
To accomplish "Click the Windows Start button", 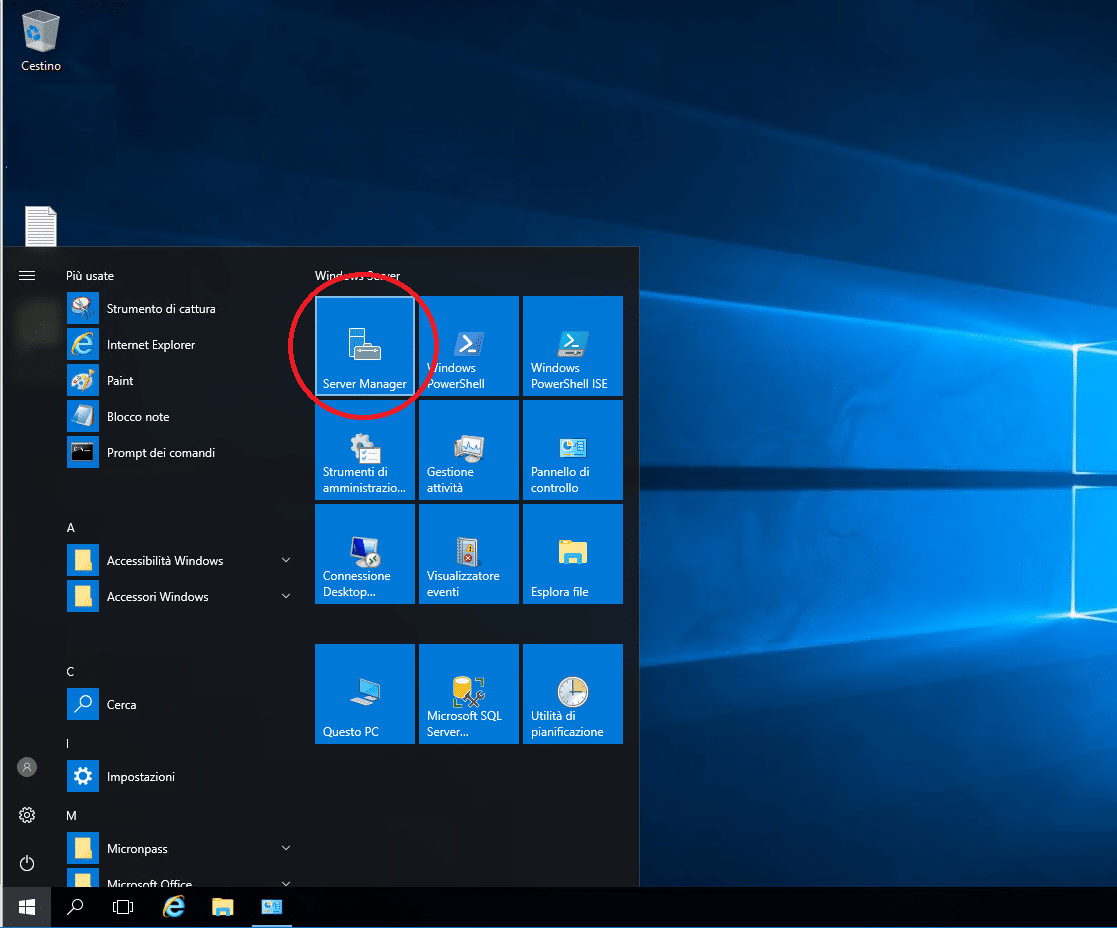I will pos(27,907).
